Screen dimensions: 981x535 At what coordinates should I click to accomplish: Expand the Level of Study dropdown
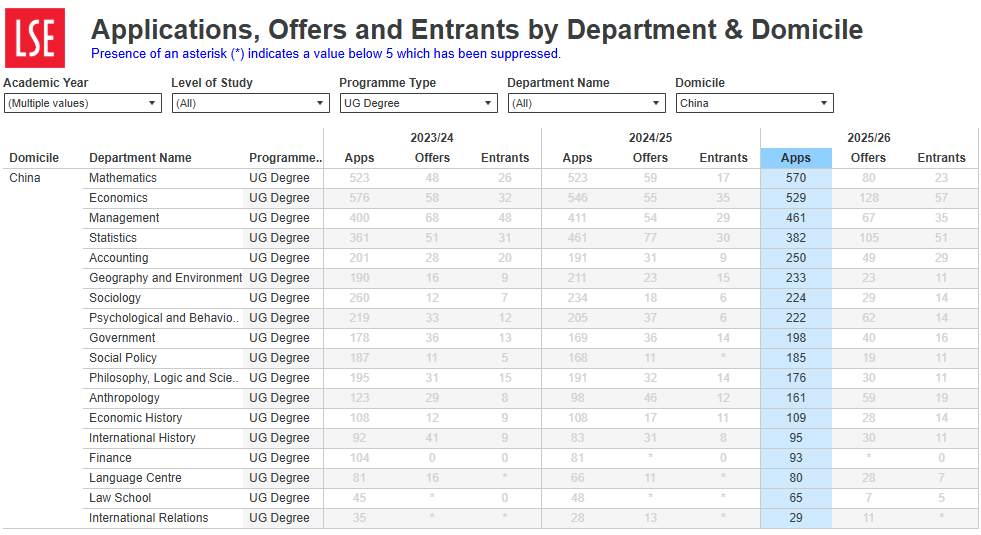tap(250, 103)
